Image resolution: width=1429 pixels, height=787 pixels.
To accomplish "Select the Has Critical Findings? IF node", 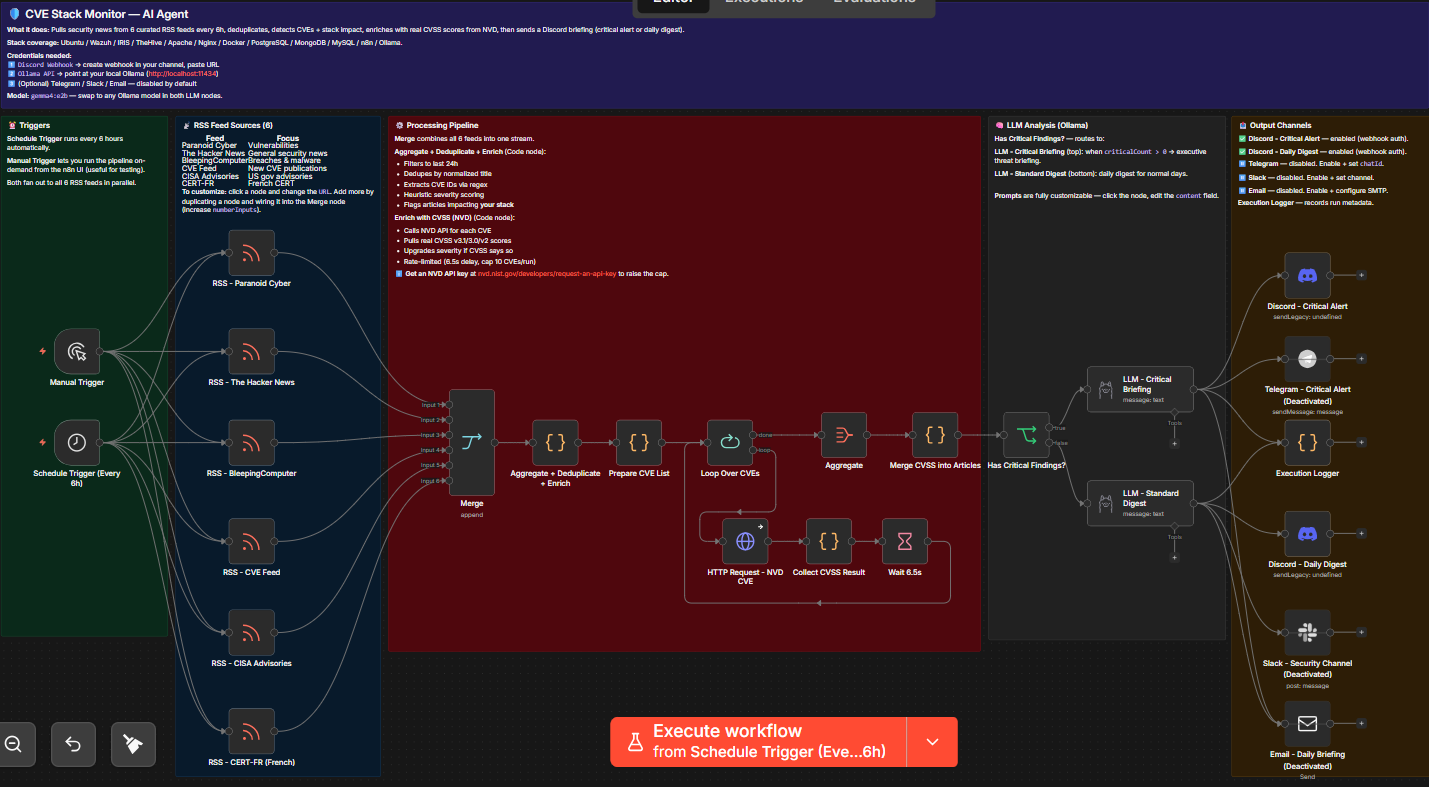I will click(x=1026, y=435).
